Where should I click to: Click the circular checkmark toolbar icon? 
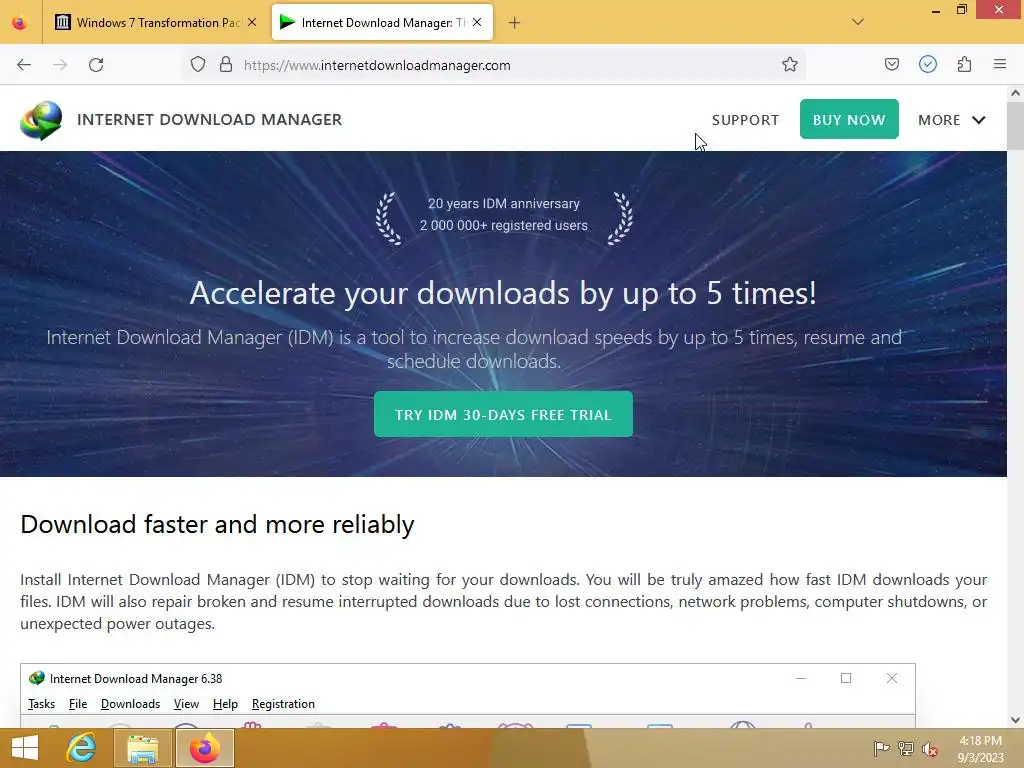[927, 64]
